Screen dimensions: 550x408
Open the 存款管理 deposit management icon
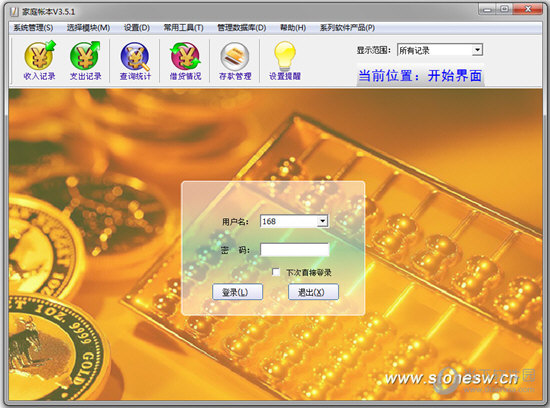235,60
